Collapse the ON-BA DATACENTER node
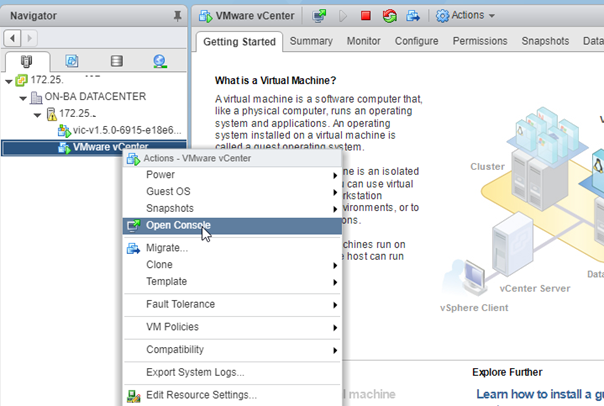This screenshot has width=604, height=406. [x=23, y=98]
